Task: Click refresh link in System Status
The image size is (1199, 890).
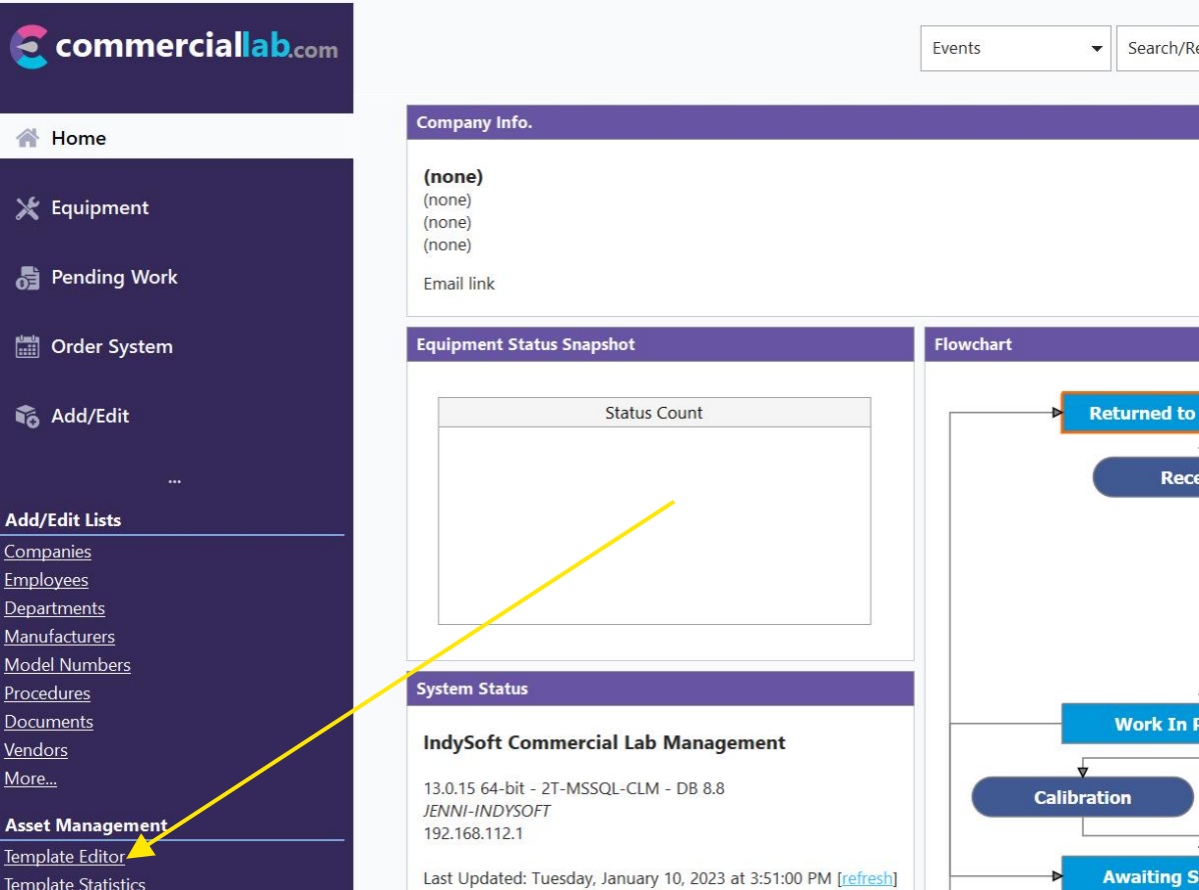Action: [x=866, y=878]
